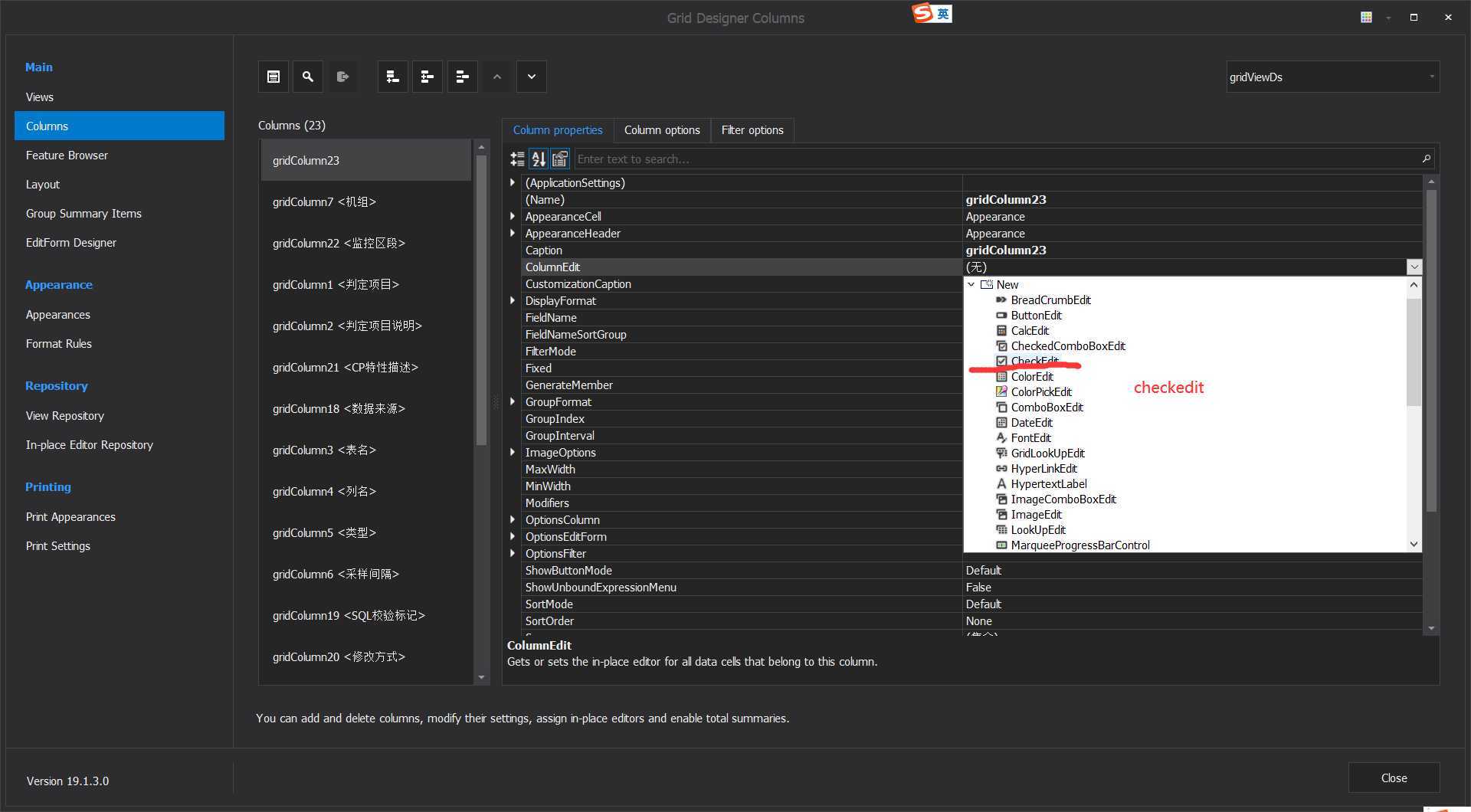
Task: Open Group Summary Items page
Action: coord(120,214)
